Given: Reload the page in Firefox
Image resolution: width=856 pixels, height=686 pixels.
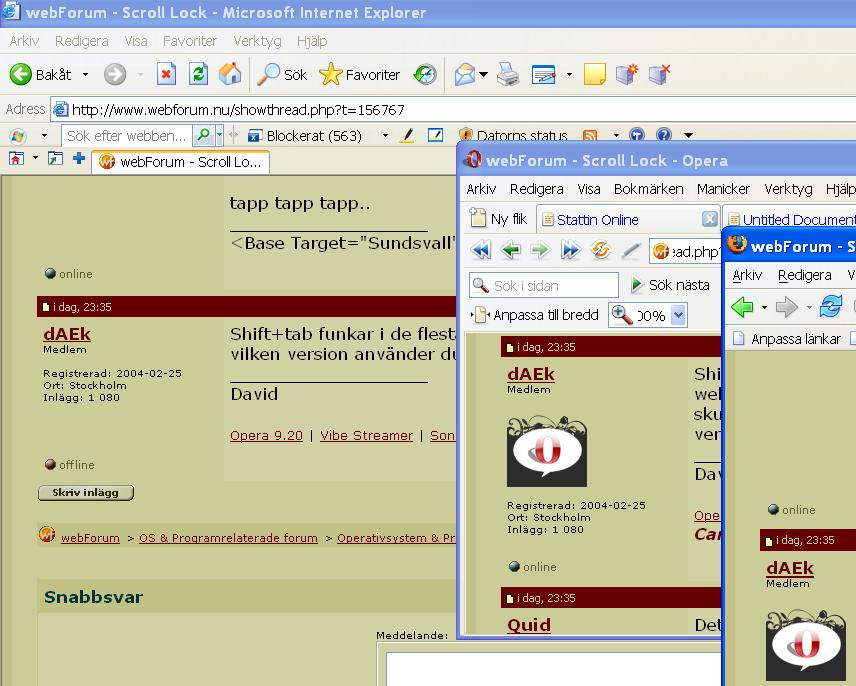Looking at the screenshot, I should pos(831,307).
